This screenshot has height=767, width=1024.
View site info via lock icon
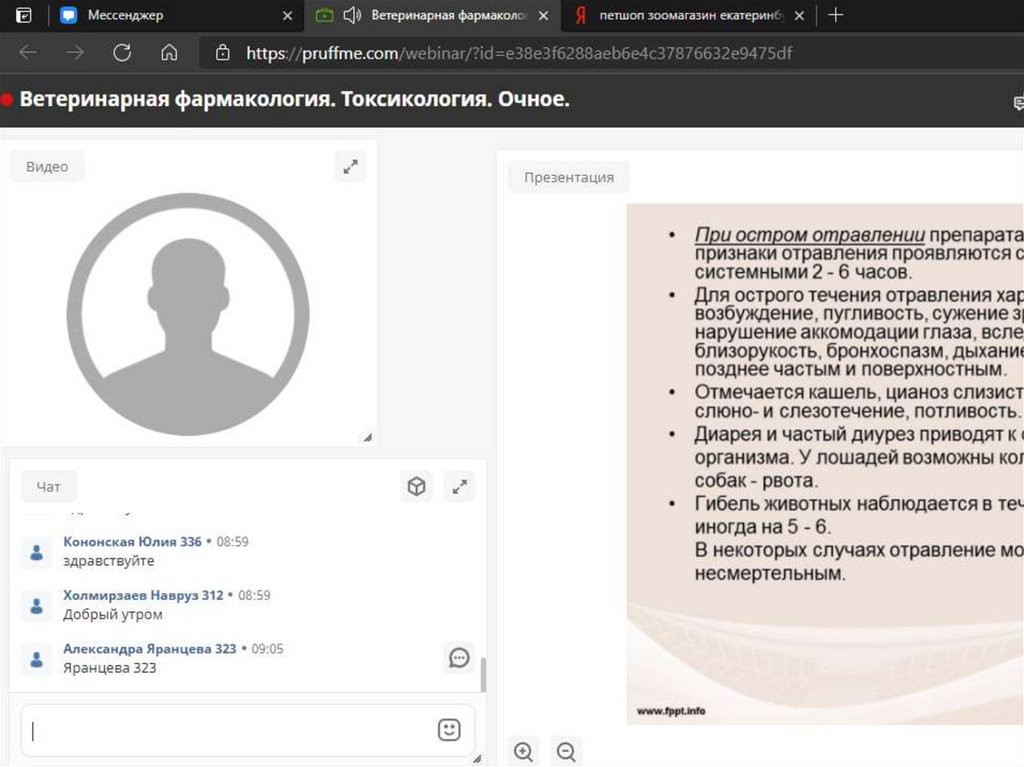pyautogui.click(x=222, y=53)
